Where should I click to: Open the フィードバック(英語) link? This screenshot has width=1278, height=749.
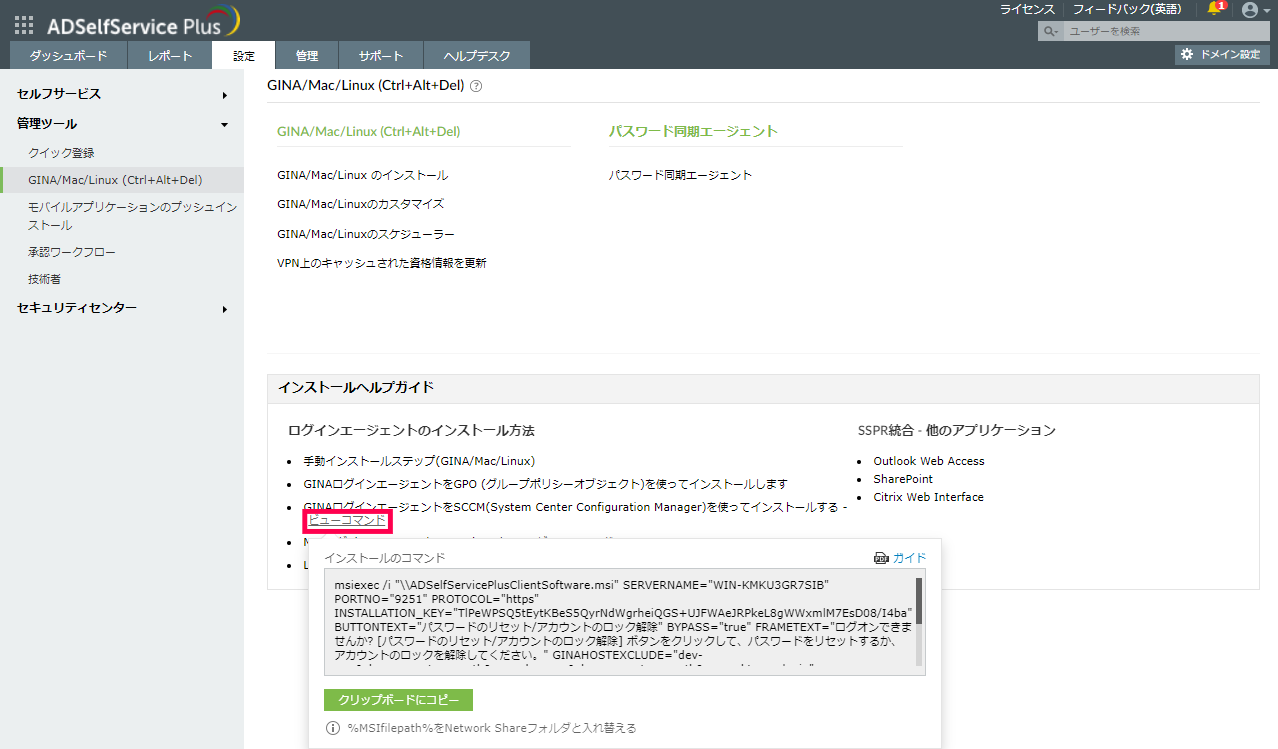1127,9
